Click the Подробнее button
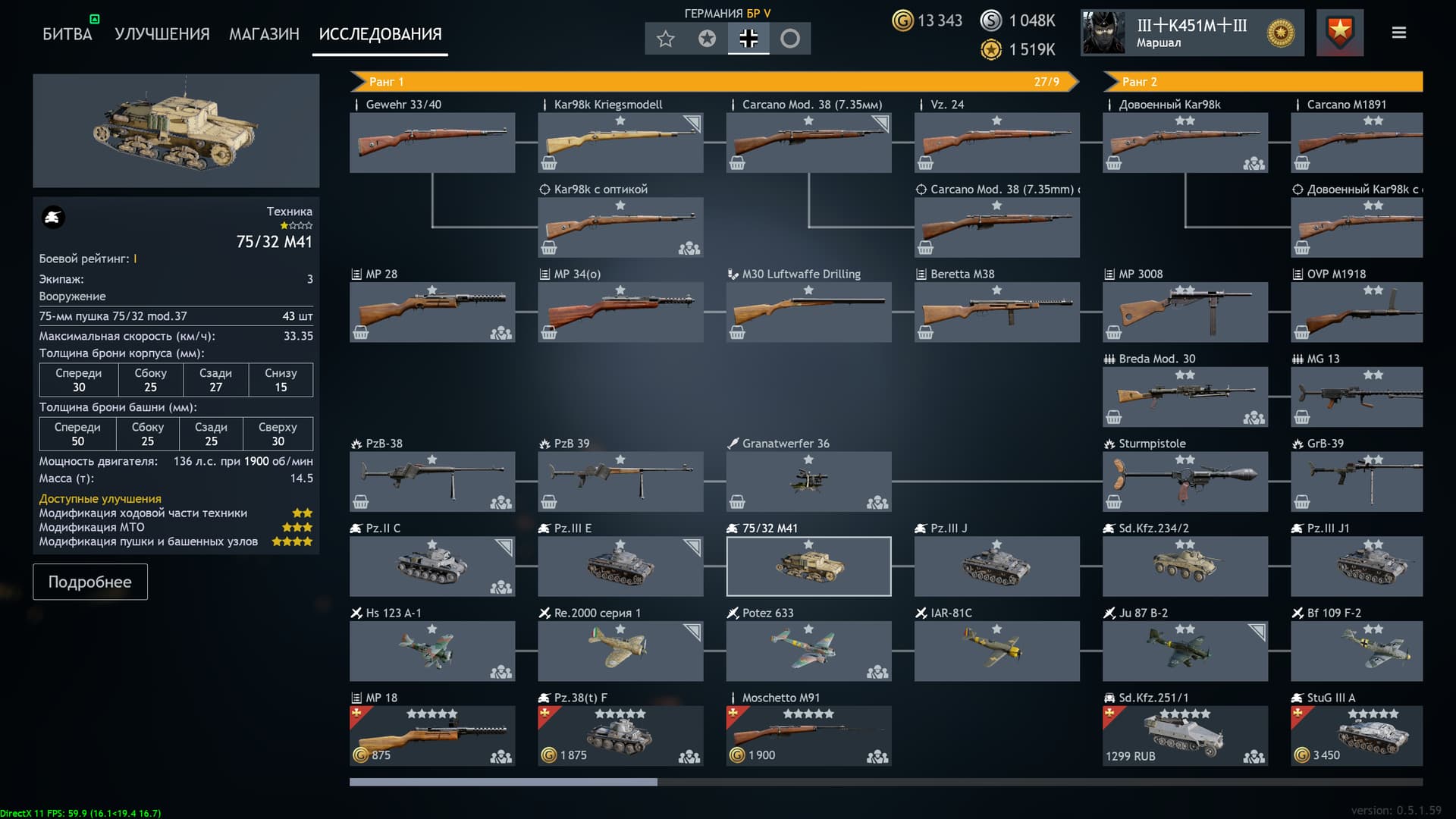Image resolution: width=1456 pixels, height=819 pixels. click(90, 582)
